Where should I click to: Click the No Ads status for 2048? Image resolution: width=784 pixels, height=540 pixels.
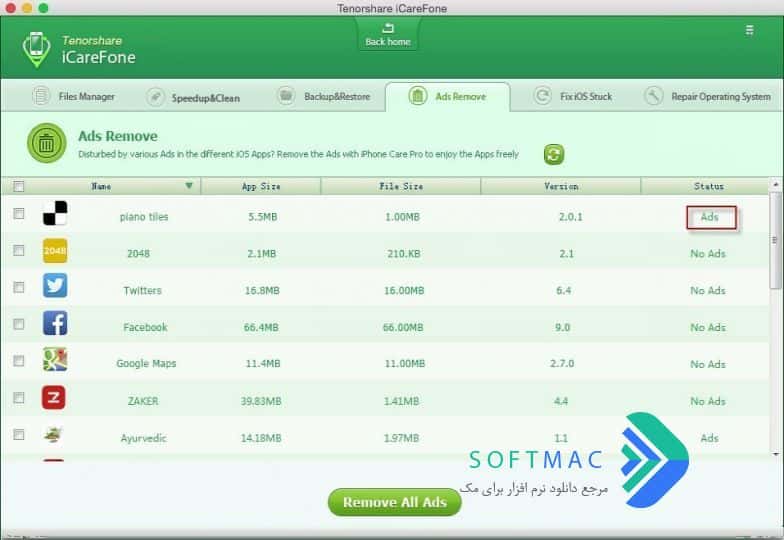tap(708, 254)
